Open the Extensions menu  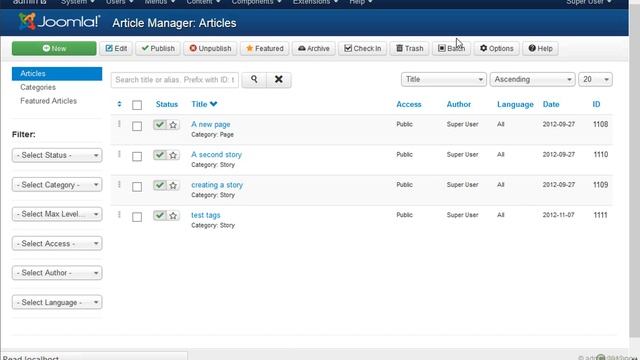tap(315, 2)
